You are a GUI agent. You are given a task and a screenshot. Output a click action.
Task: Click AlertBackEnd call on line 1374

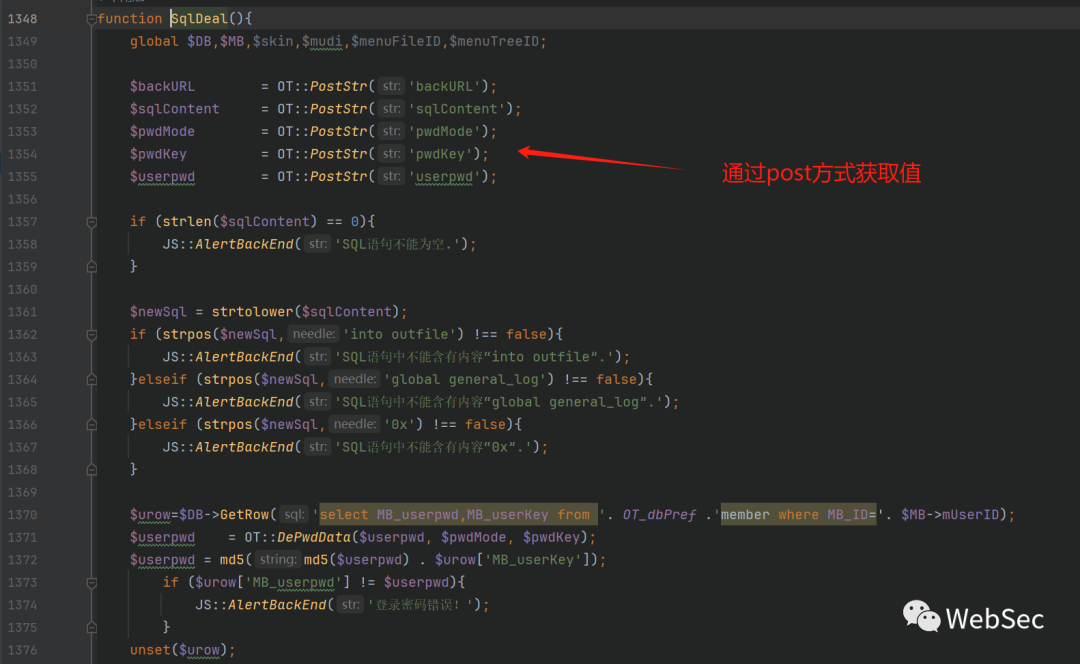point(277,605)
